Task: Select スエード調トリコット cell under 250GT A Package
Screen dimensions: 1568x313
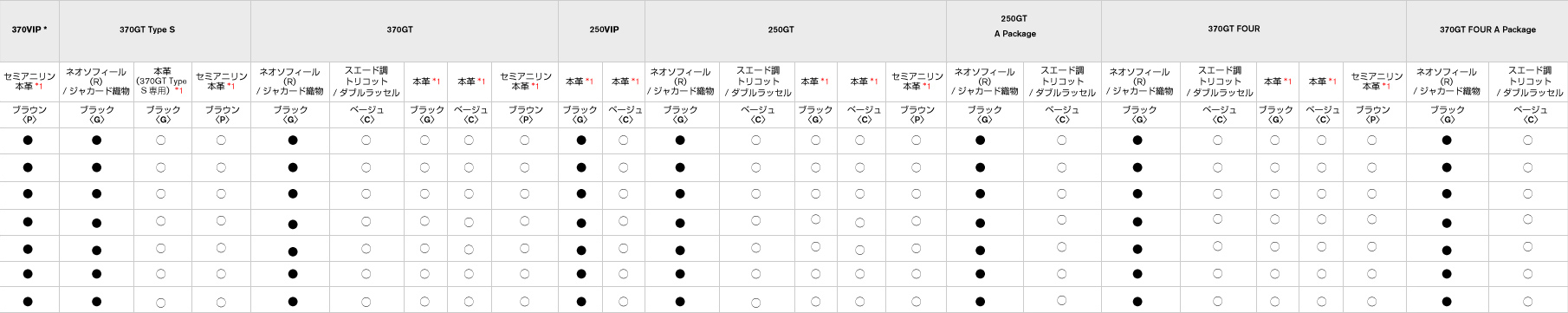Action: [x=1062, y=81]
